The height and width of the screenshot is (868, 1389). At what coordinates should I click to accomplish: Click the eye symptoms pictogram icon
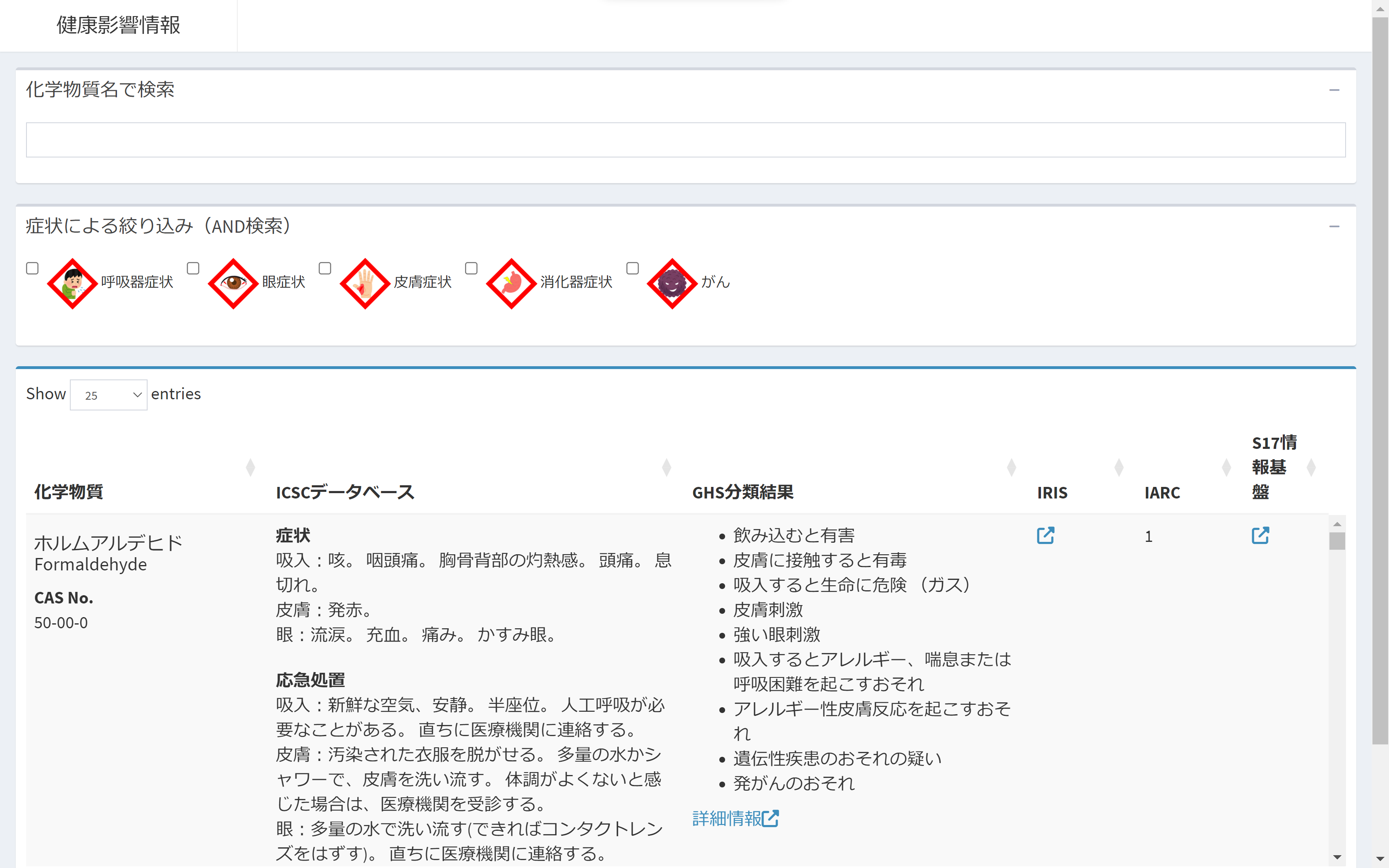[233, 283]
